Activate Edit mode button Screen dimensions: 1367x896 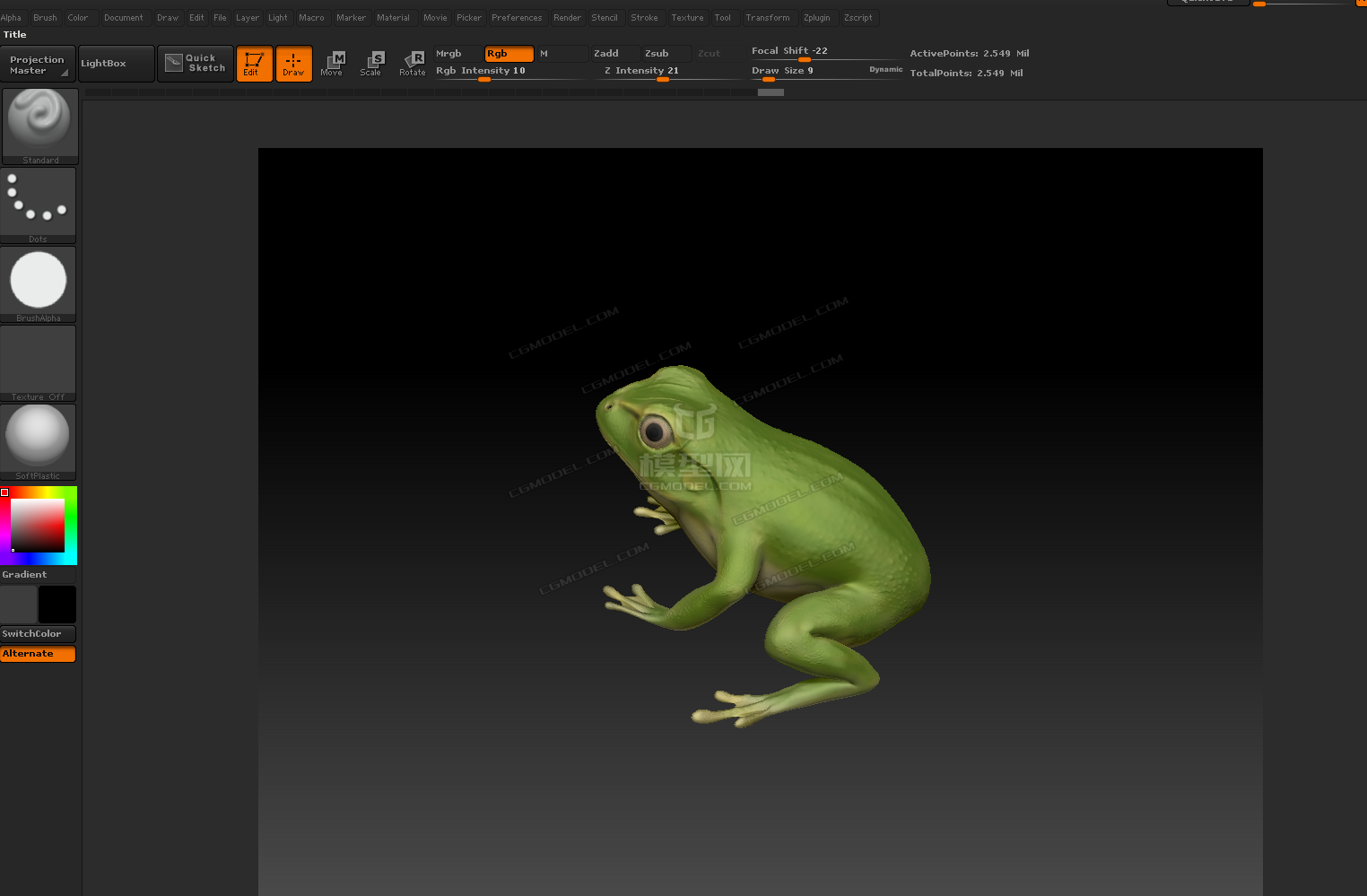pos(254,64)
